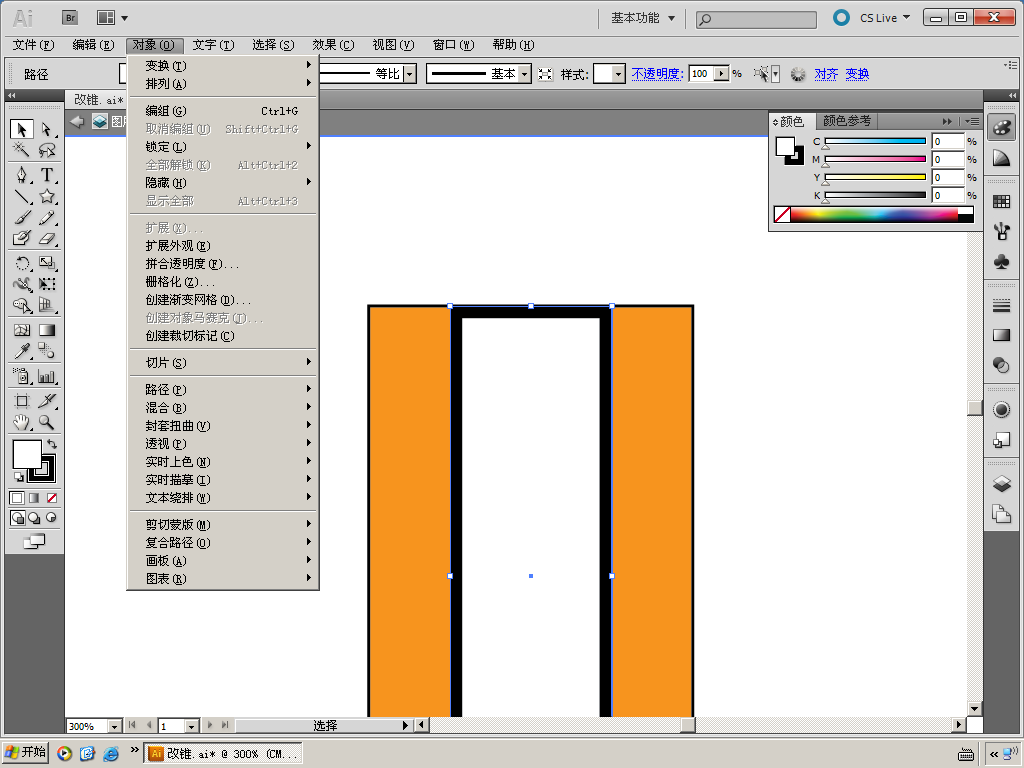
Task: Open the 样式 graphic style dropdown
Action: click(x=618, y=74)
